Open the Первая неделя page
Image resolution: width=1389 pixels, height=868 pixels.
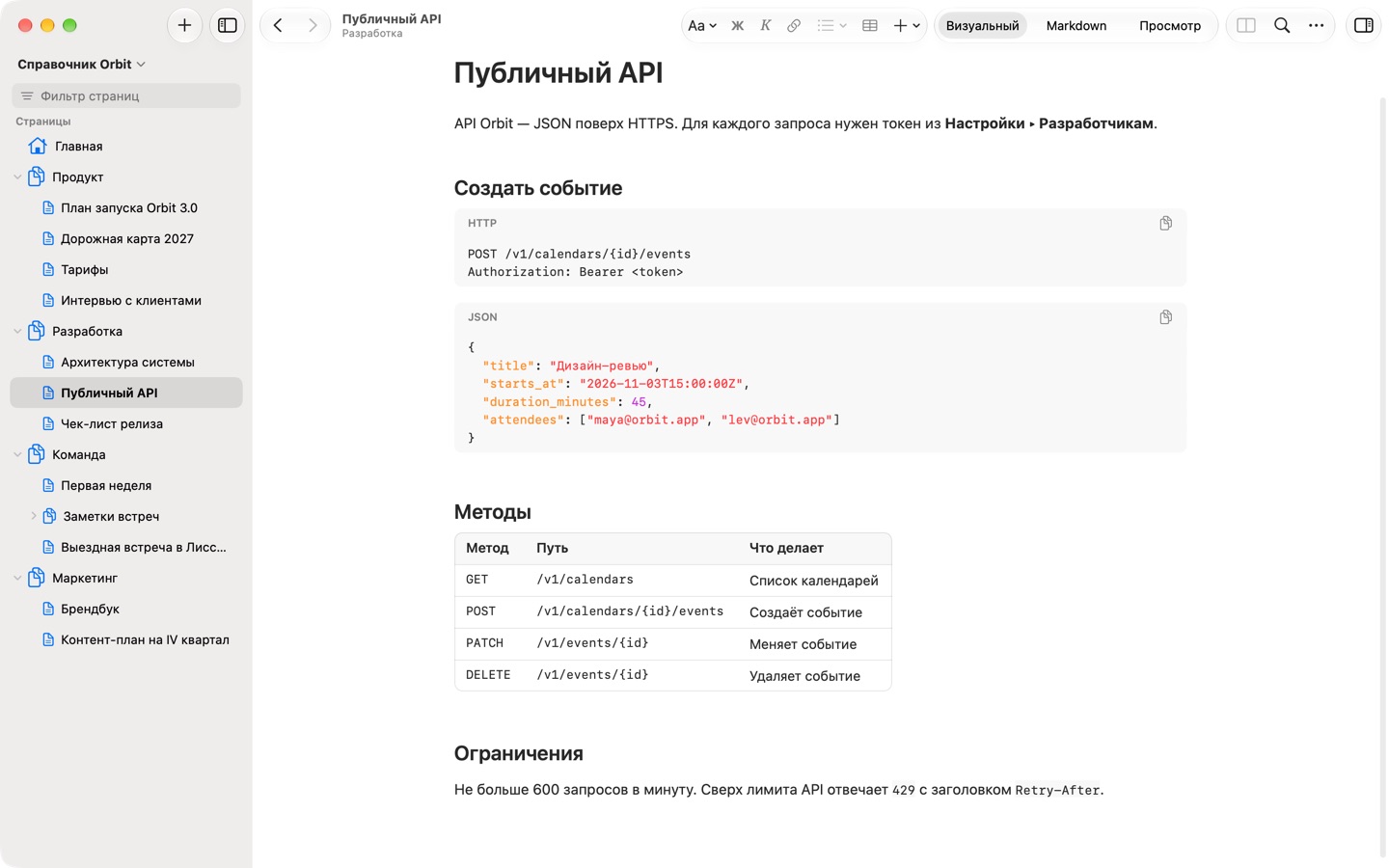[x=126, y=486]
